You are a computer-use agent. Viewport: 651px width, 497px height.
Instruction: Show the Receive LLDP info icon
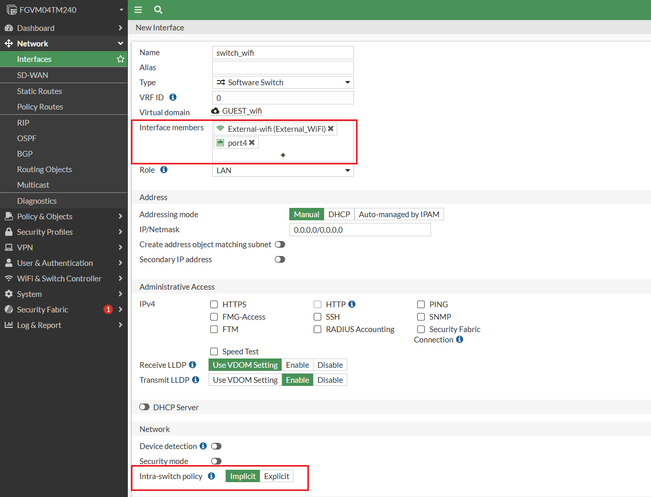click(192, 365)
